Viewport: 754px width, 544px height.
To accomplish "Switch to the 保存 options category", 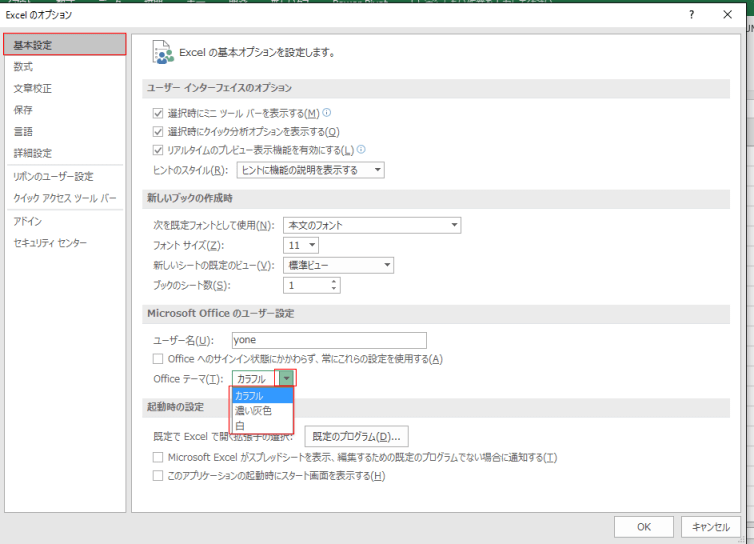I will (65, 110).
